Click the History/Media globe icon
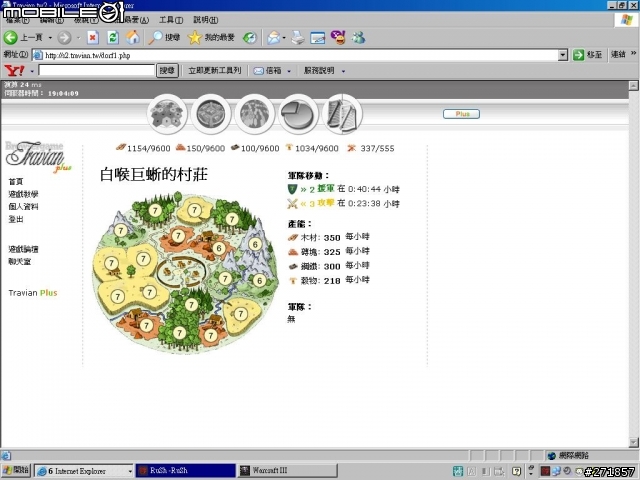This screenshot has width=640, height=480. click(250, 38)
